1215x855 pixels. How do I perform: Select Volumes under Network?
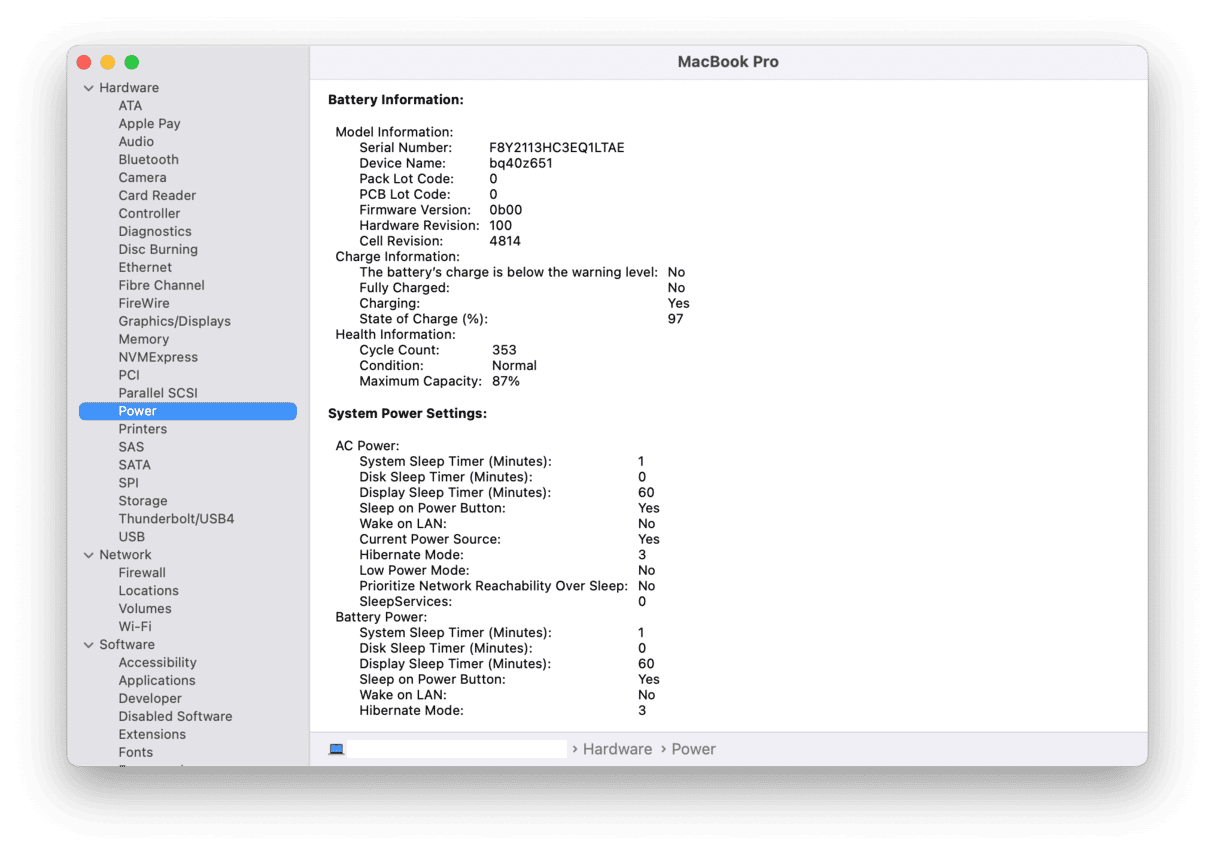pos(145,610)
